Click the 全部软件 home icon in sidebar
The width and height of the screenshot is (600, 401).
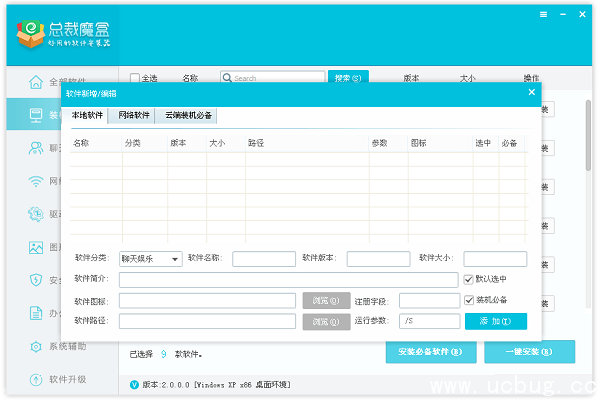[37, 82]
